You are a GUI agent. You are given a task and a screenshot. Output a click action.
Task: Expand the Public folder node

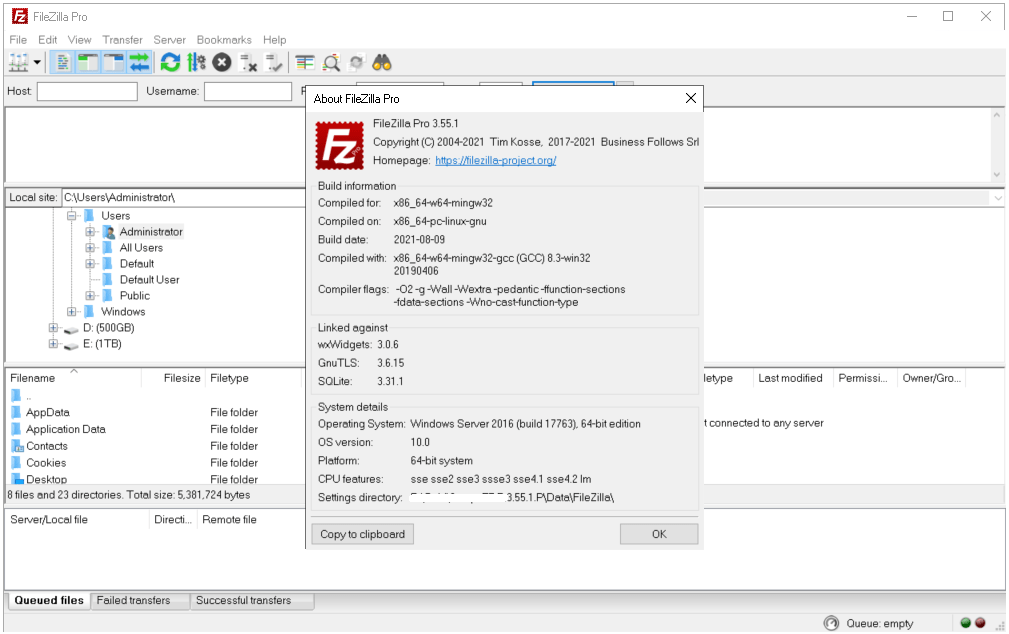[x=90, y=295]
